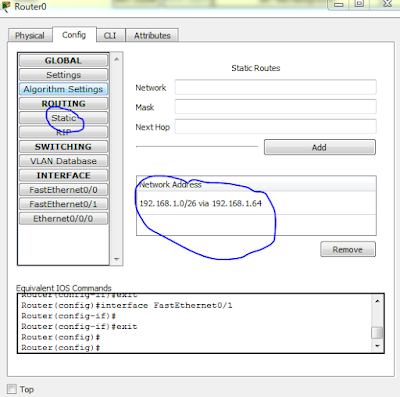The height and width of the screenshot is (397, 400).
Task: Open Static routing configuration
Action: click(x=63, y=118)
